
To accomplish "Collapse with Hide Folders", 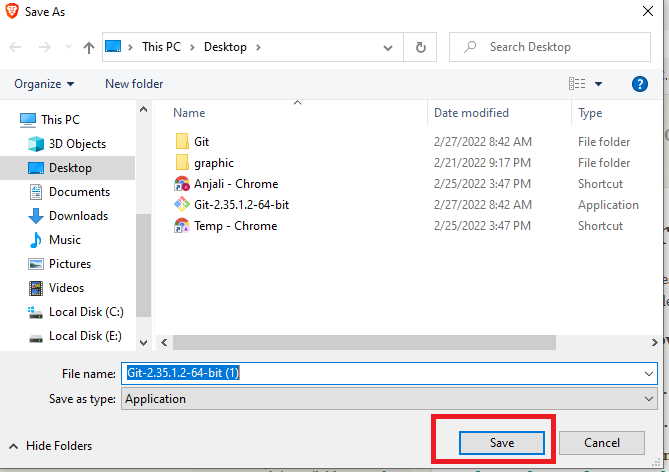I will (x=50, y=446).
